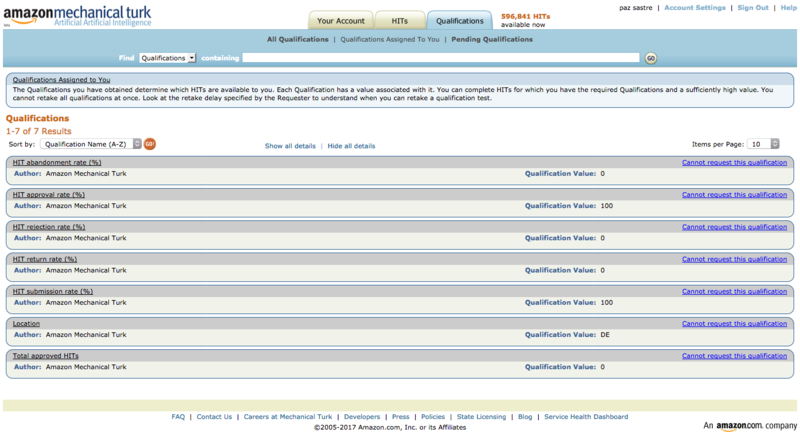Open the Pending Qualifications sub-tab

click(x=492, y=39)
